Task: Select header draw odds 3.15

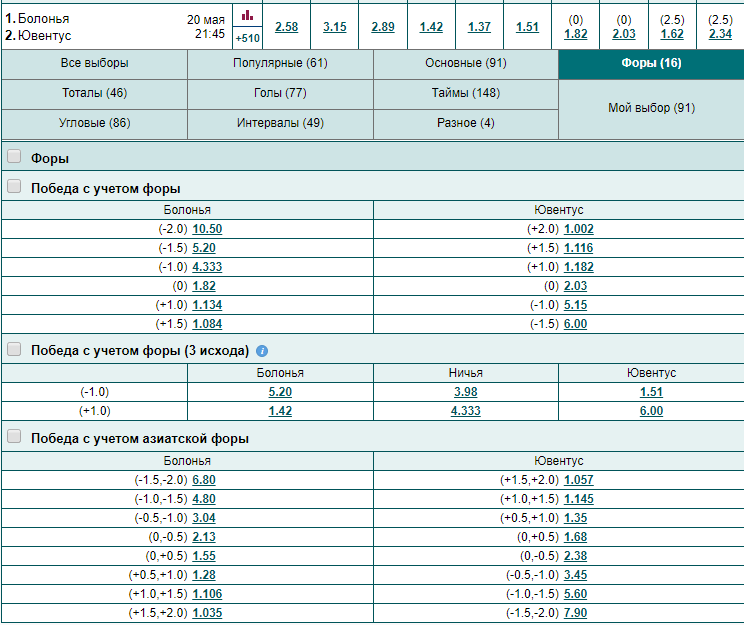Action: tap(335, 27)
